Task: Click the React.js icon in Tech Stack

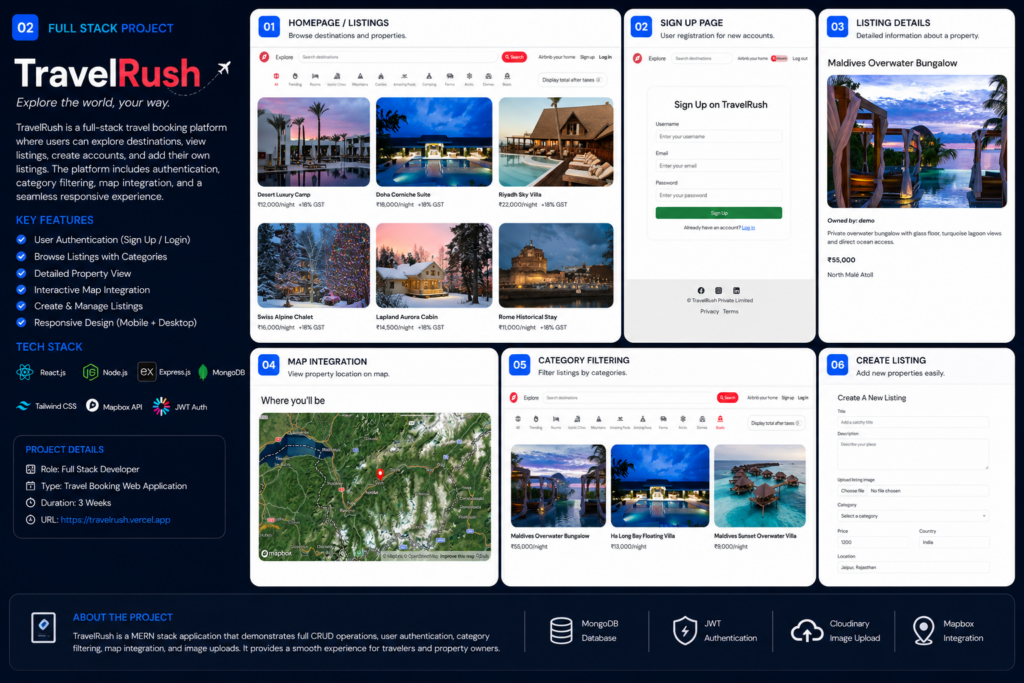Action: pyautogui.click(x=25, y=372)
